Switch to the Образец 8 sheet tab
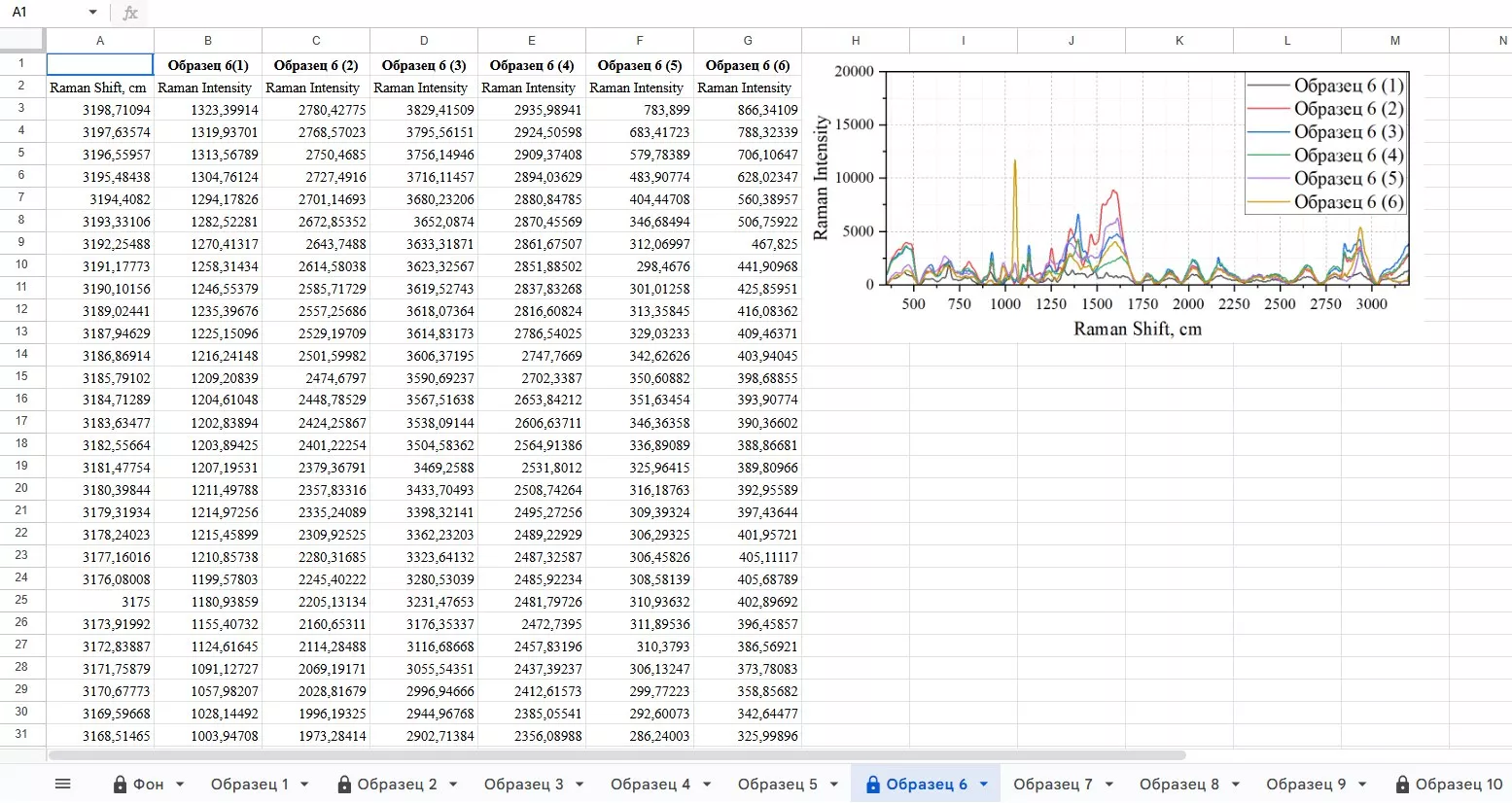This screenshot has height=803, width=1512. click(1179, 785)
